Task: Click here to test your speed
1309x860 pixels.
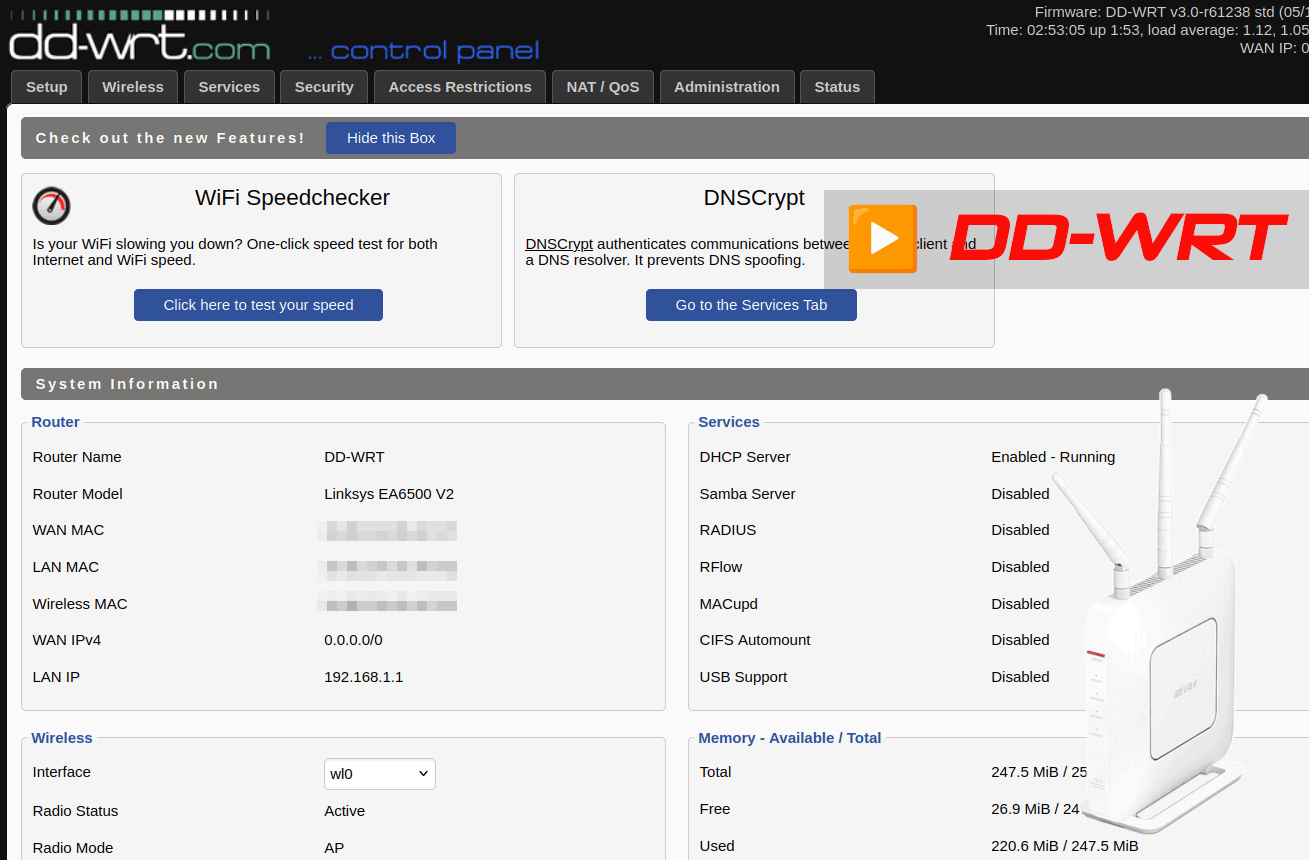Action: 258,304
